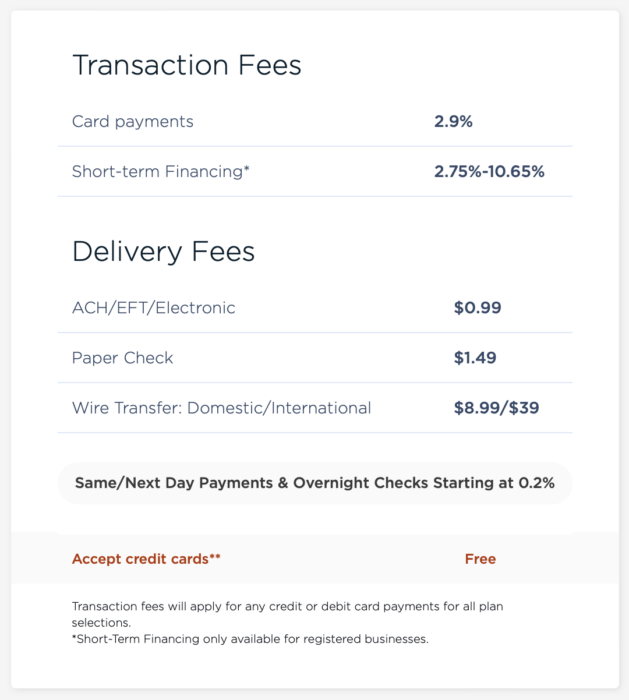This screenshot has width=629, height=700.
Task: Click the double asterisk after Accept credit cards
Action: point(215,556)
